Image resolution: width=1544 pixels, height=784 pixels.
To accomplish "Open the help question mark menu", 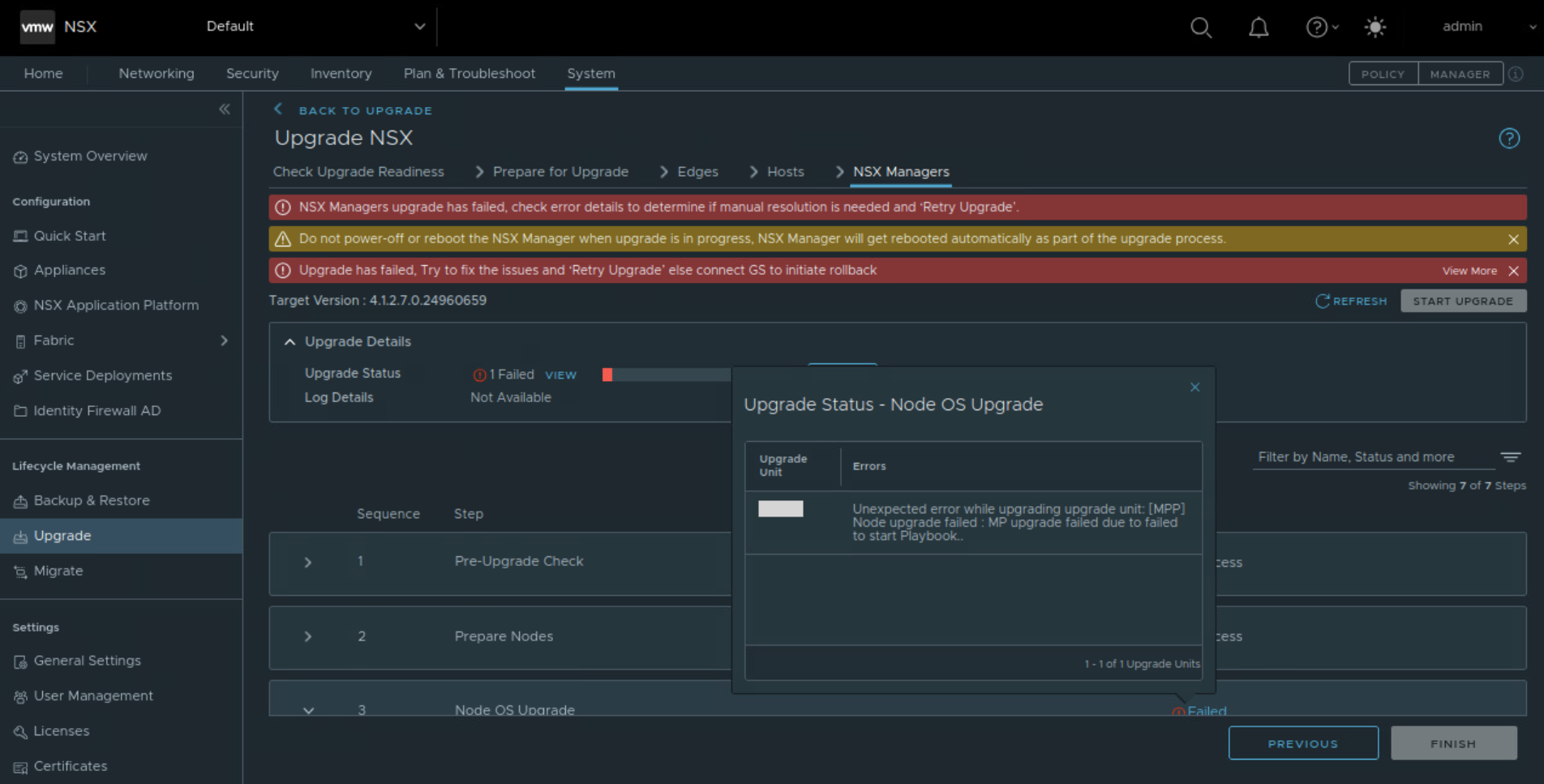I will pos(1321,28).
